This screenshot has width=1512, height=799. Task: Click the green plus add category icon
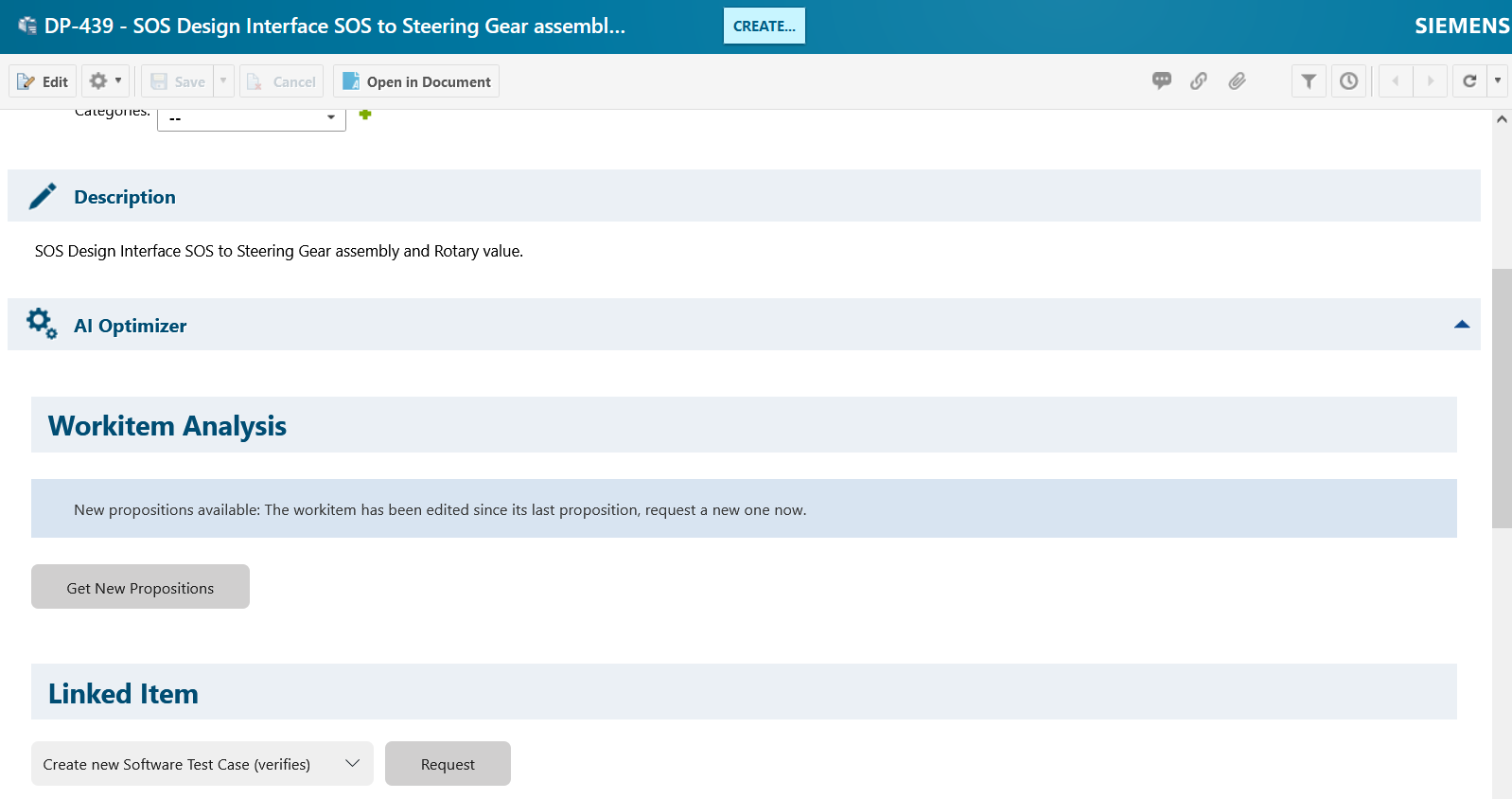(365, 115)
